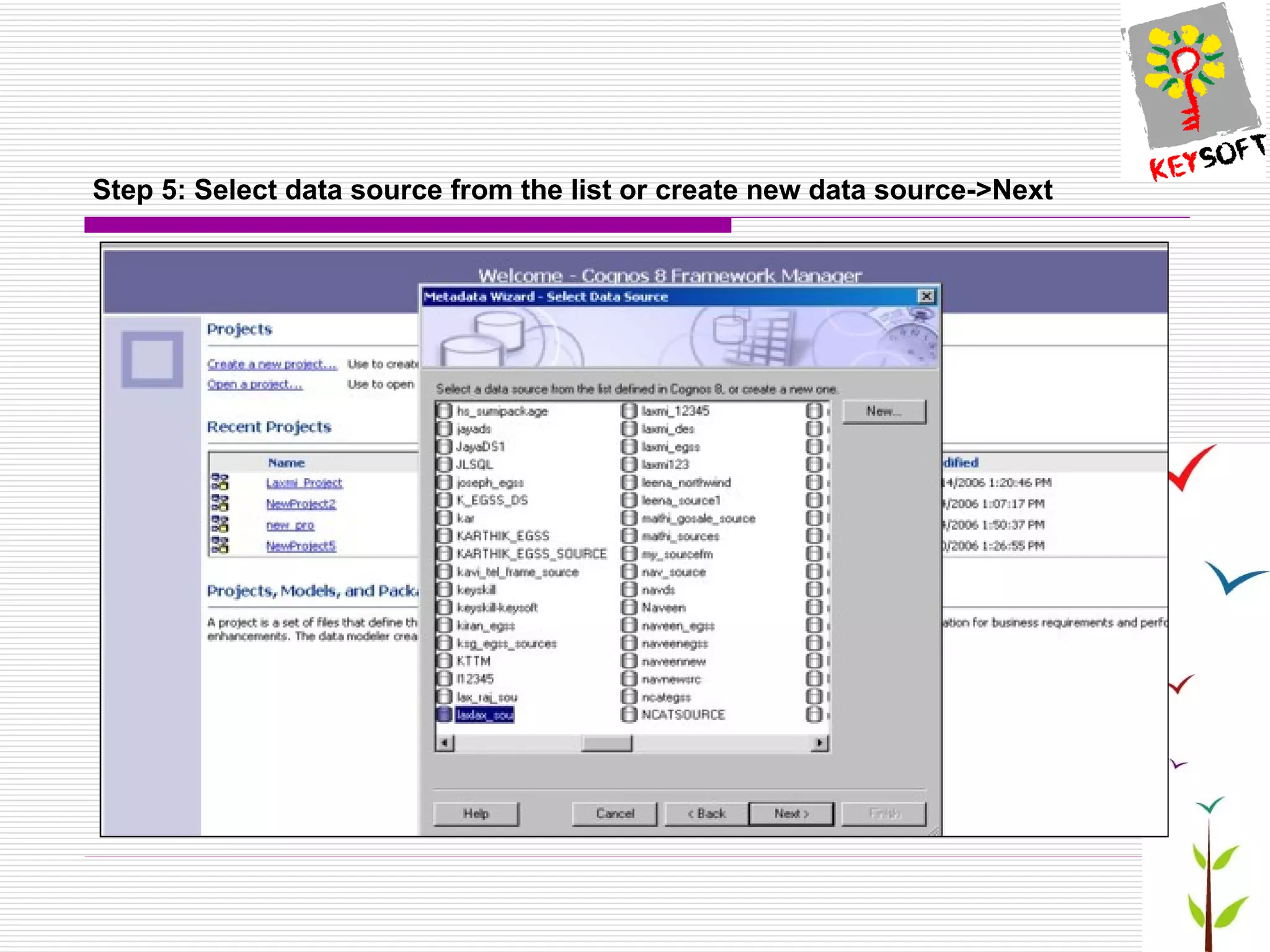
Task: Select kavi_tel_frame_source data source
Action: [x=518, y=571]
